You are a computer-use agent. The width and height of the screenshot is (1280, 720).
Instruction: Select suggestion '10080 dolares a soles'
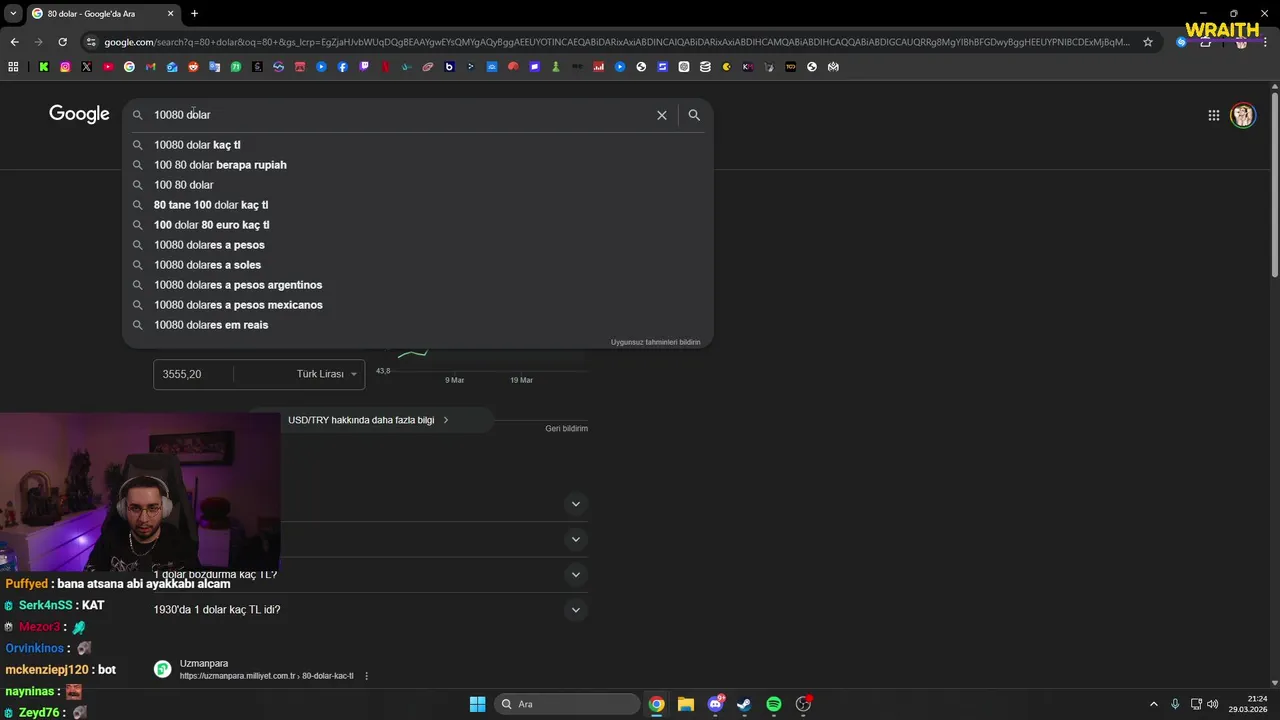click(418, 265)
